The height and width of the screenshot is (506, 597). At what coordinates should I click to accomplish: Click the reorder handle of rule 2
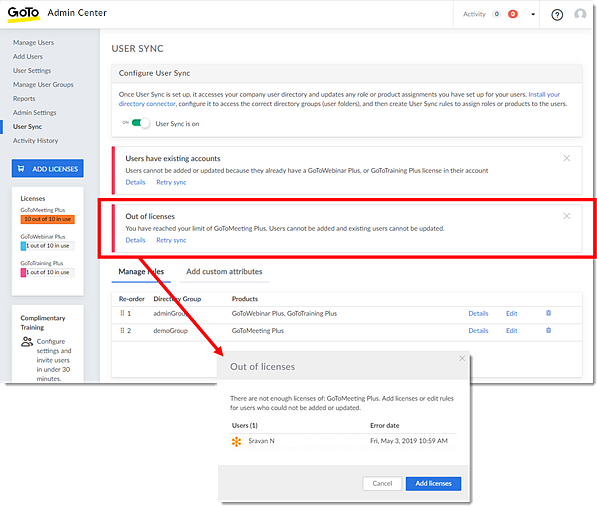(122, 330)
